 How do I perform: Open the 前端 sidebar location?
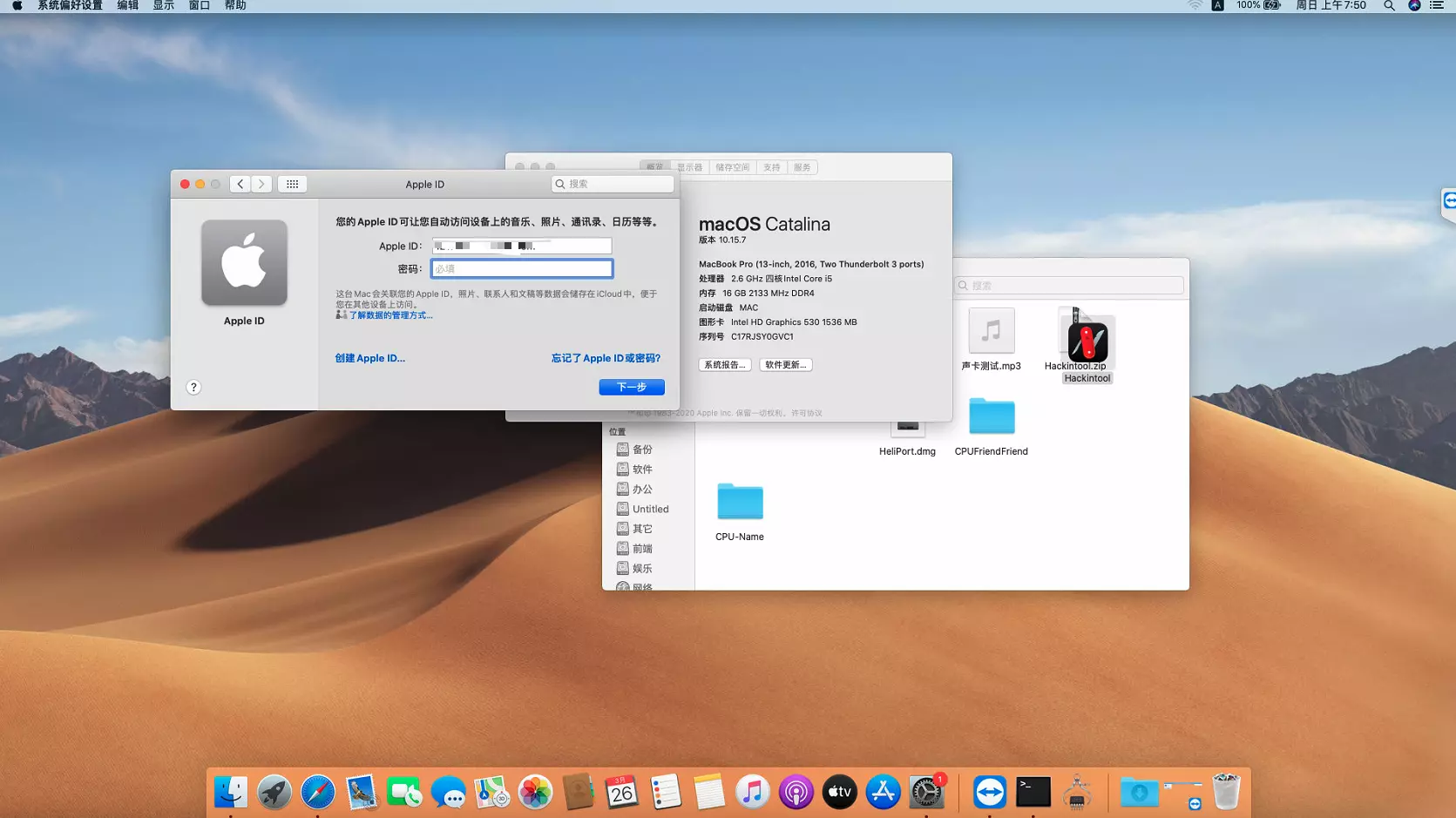pyautogui.click(x=642, y=548)
